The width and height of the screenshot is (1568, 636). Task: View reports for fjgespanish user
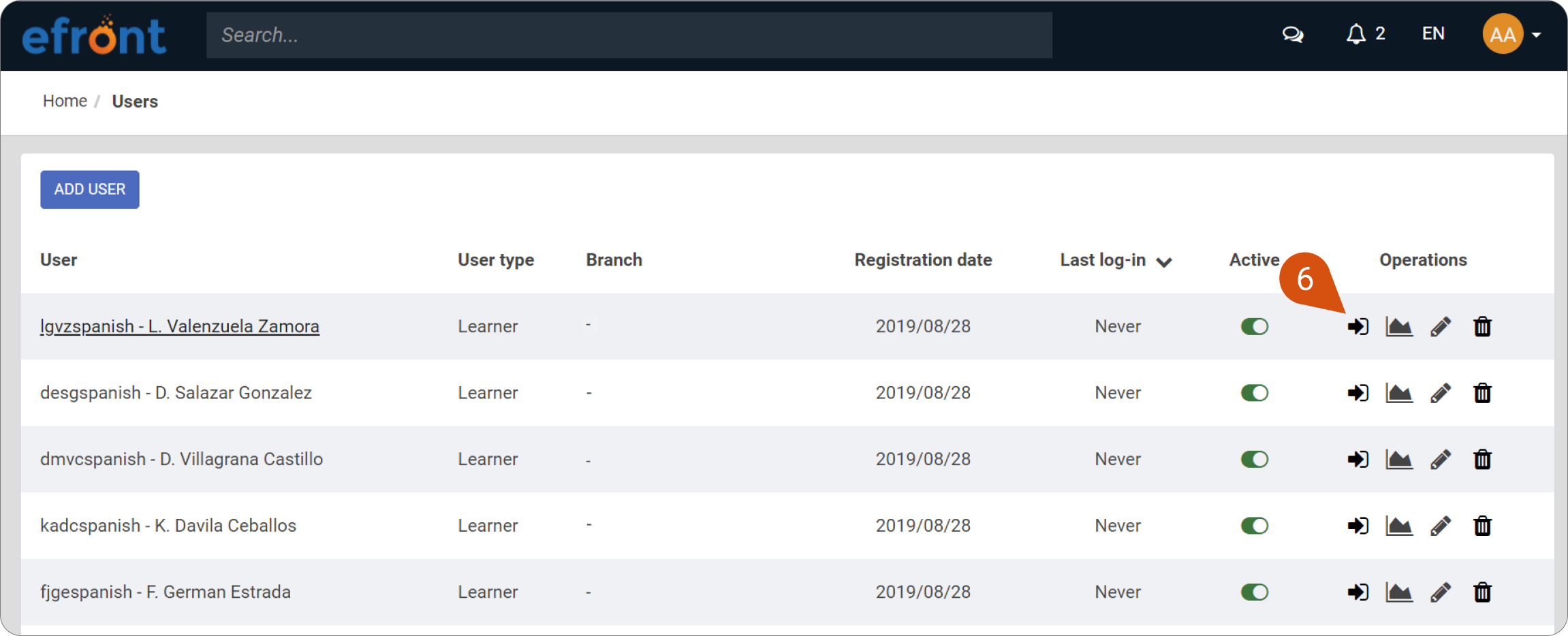(x=1399, y=592)
